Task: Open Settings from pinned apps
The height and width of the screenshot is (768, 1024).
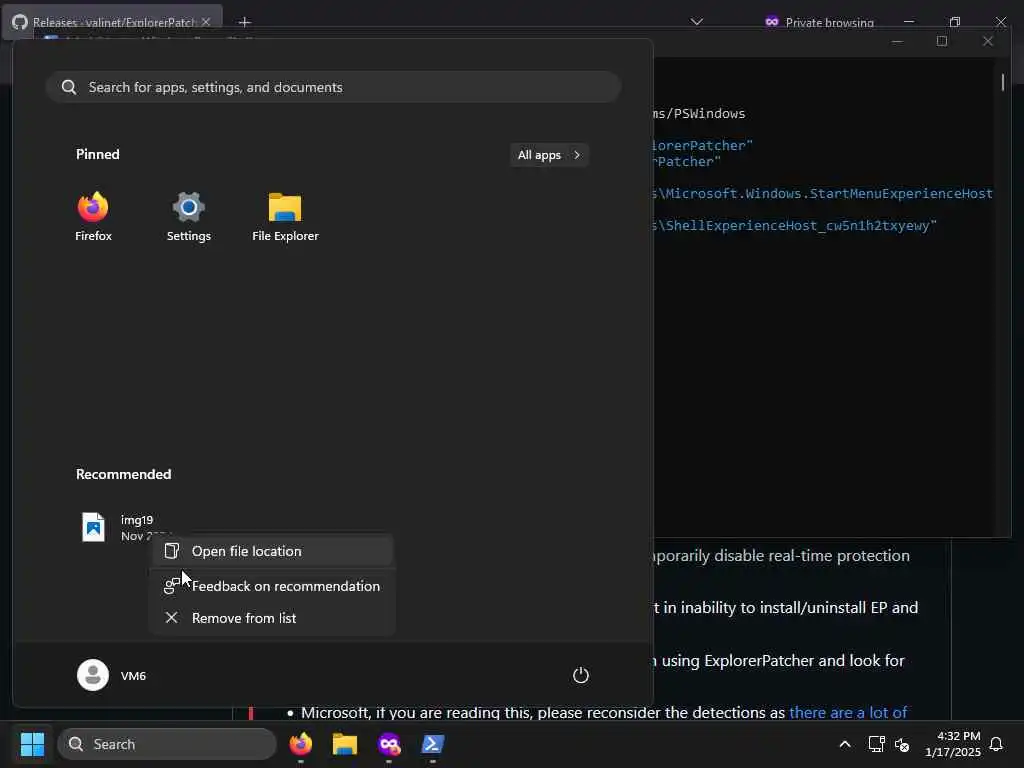Action: pos(189,217)
